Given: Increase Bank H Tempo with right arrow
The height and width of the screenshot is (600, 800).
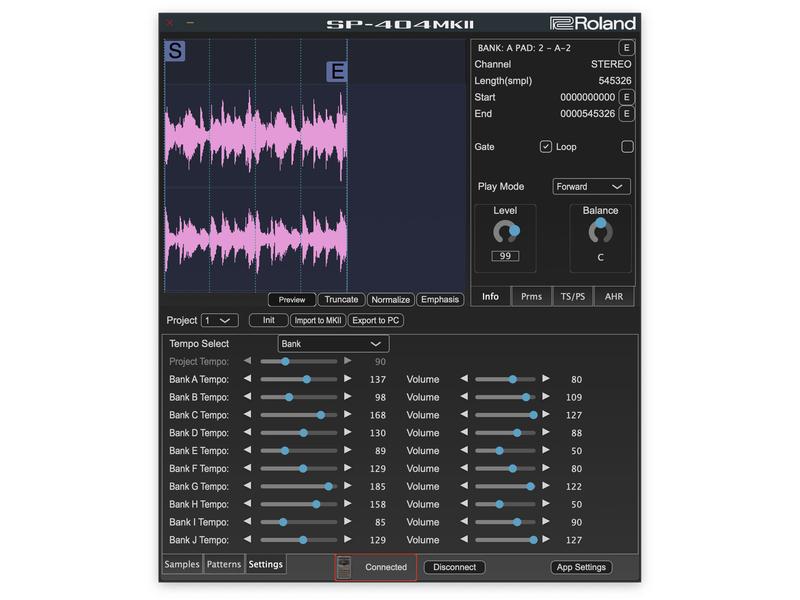Looking at the screenshot, I should tap(347, 504).
